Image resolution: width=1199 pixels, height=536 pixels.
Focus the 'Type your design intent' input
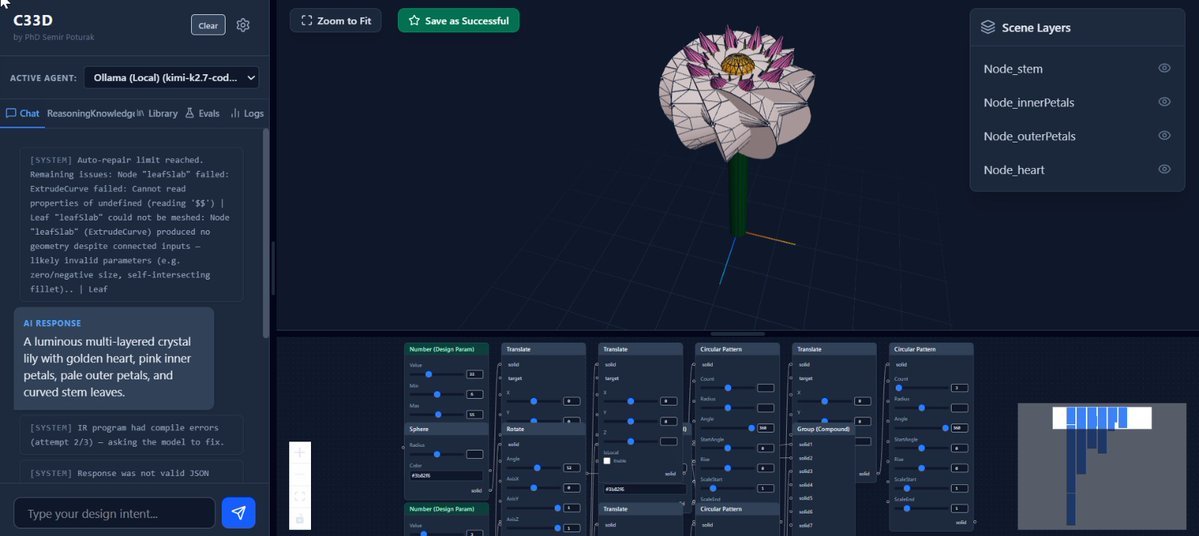pos(115,513)
